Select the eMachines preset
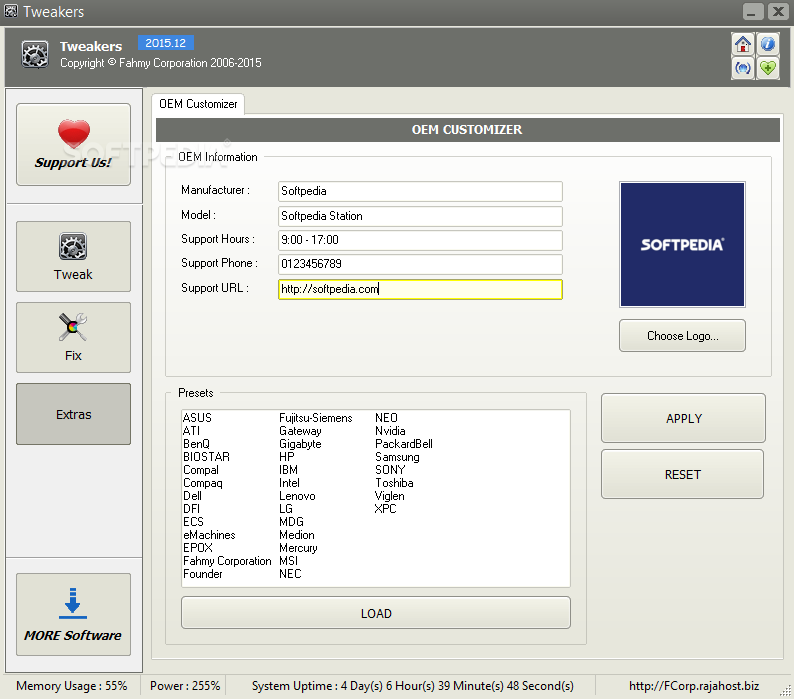794x699 pixels. point(209,535)
